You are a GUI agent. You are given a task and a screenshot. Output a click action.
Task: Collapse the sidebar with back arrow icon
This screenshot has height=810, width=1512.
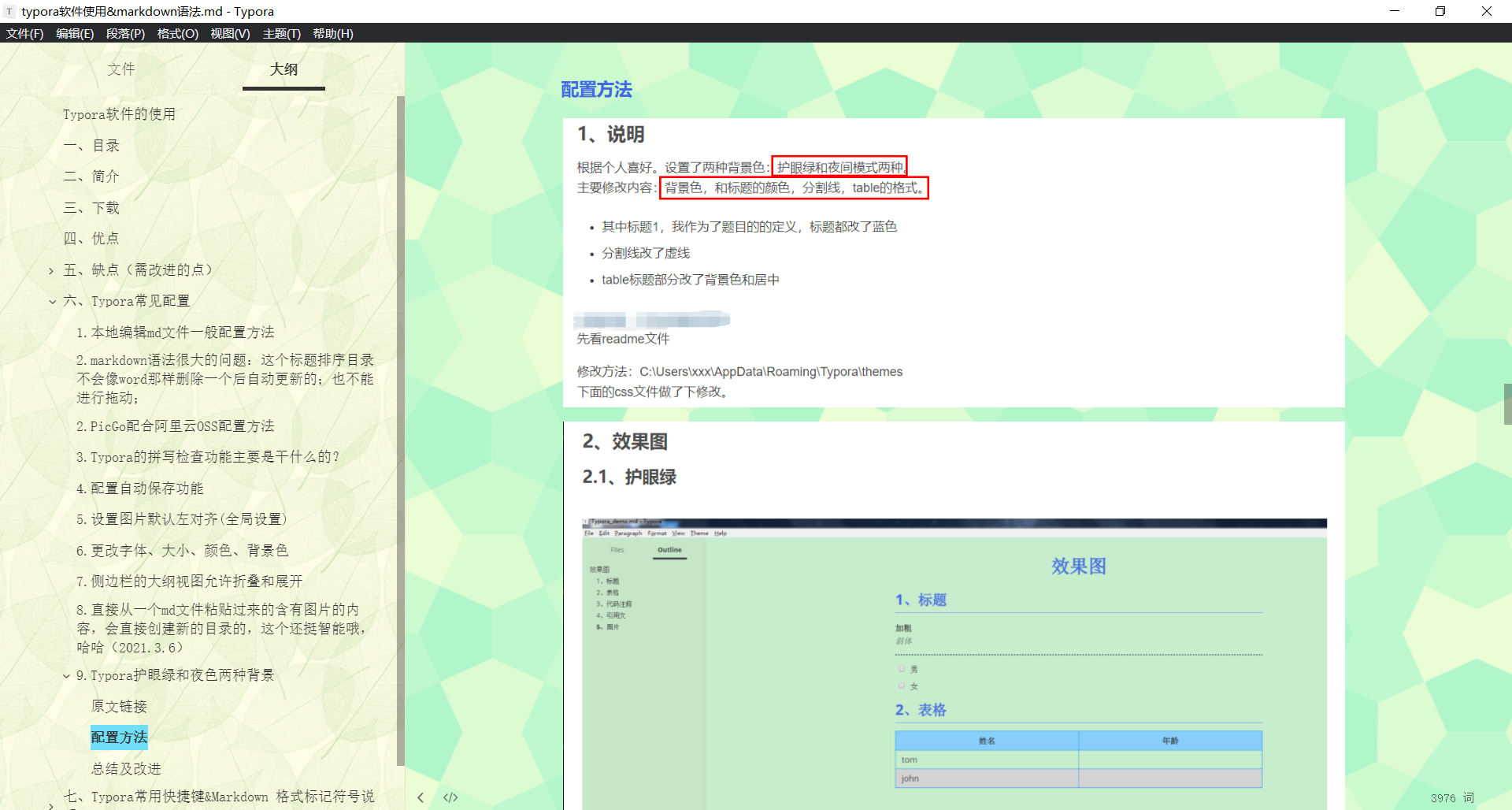click(x=421, y=797)
